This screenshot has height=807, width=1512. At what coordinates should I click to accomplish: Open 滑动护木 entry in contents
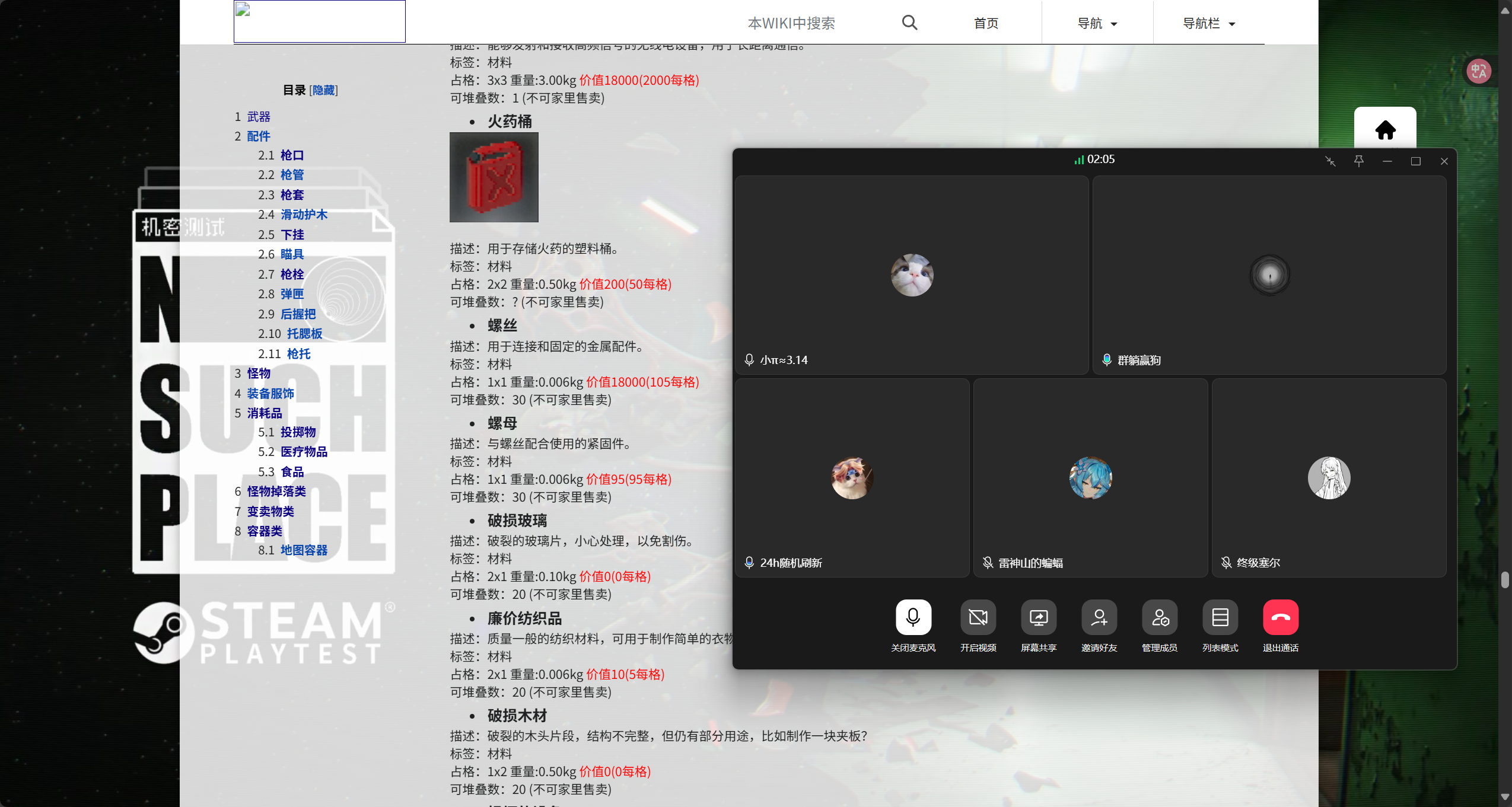304,215
